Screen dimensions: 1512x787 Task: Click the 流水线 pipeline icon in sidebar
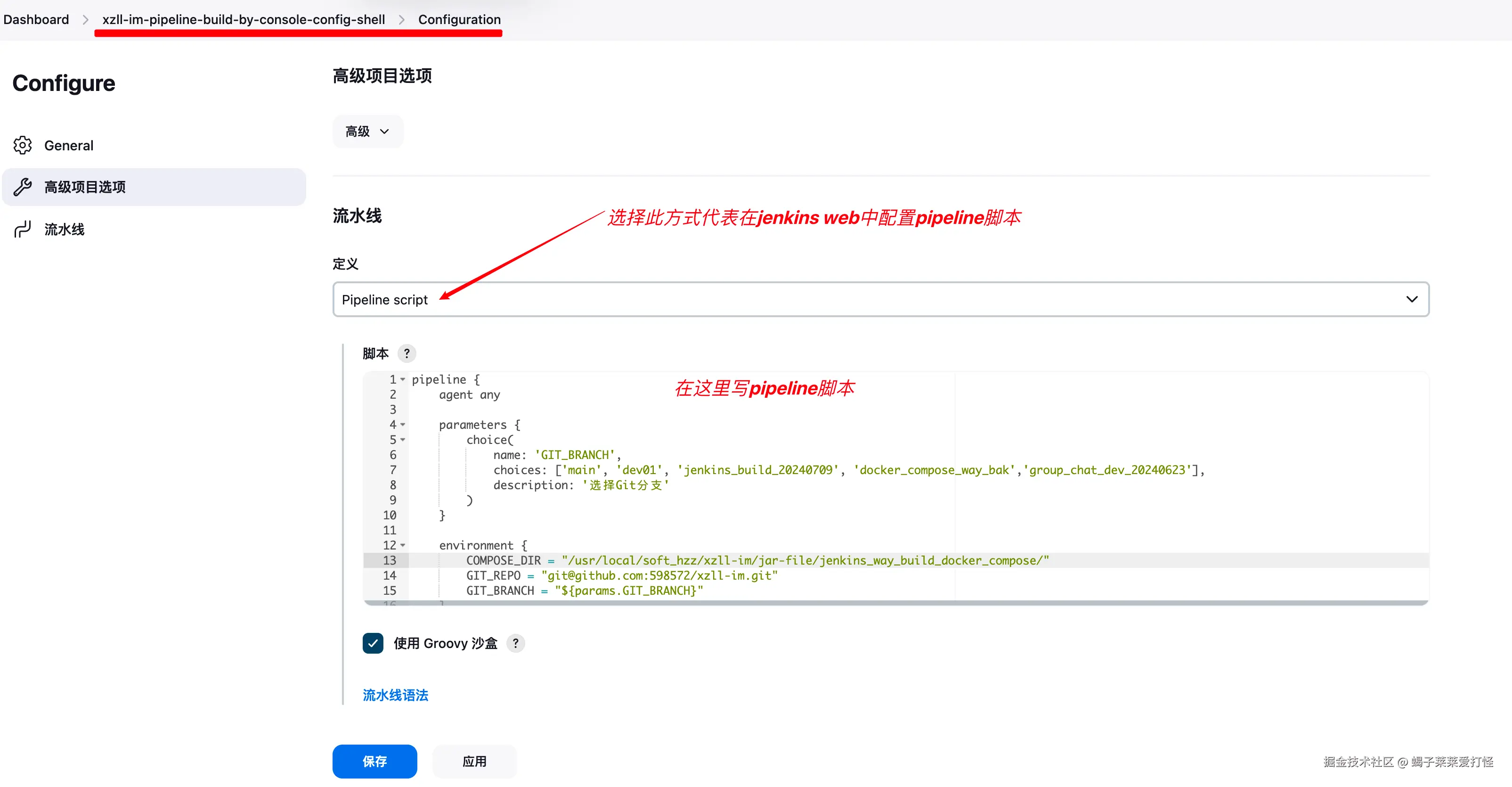(22, 229)
